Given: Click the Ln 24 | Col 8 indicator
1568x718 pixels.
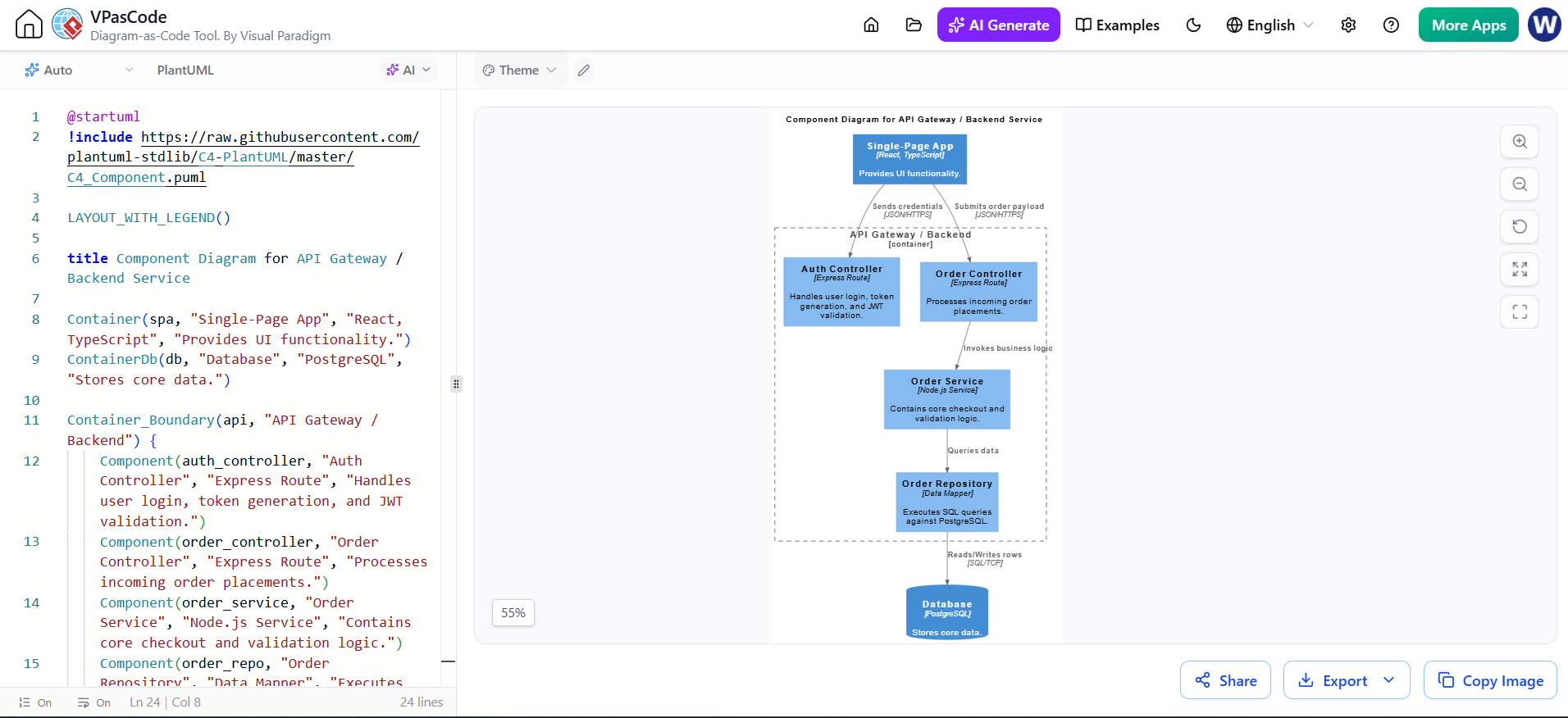Looking at the screenshot, I should pos(165,702).
